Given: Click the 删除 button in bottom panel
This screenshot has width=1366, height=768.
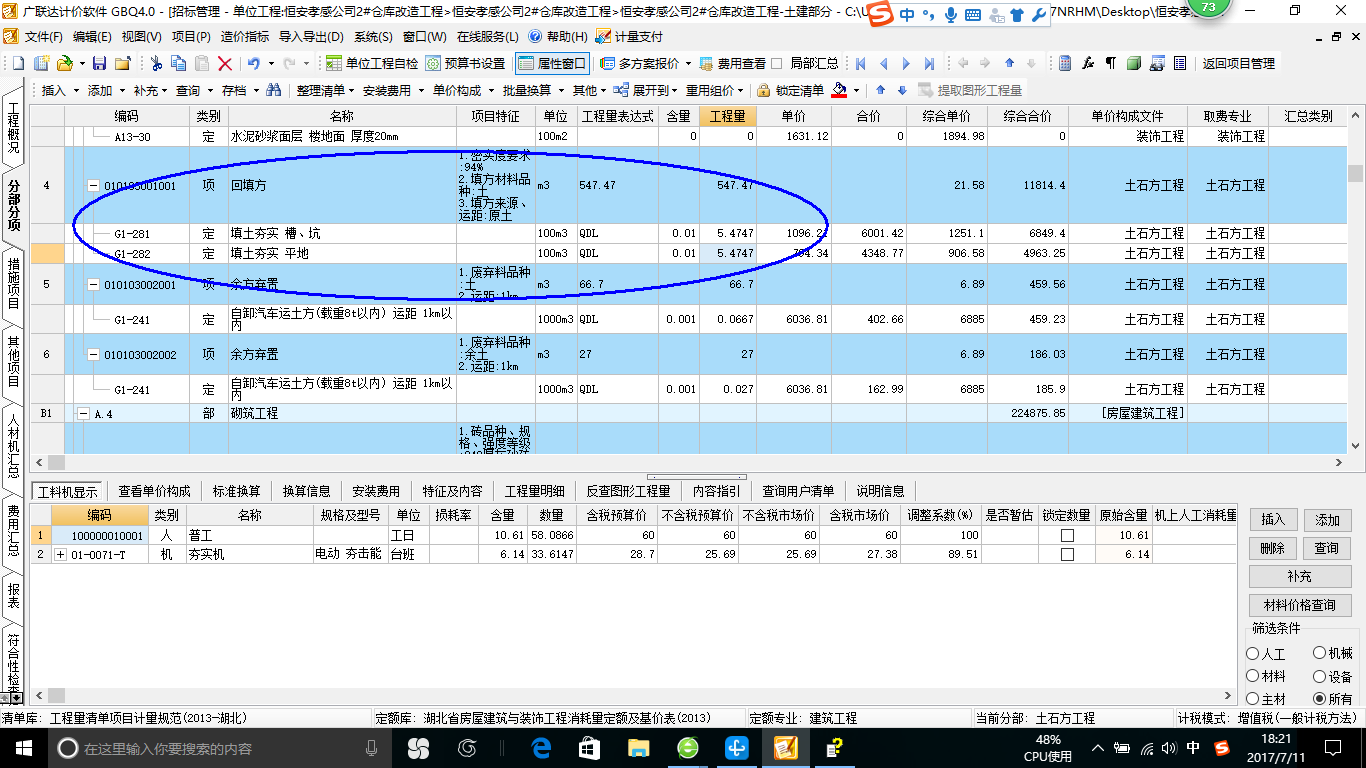Looking at the screenshot, I should (x=1272, y=548).
